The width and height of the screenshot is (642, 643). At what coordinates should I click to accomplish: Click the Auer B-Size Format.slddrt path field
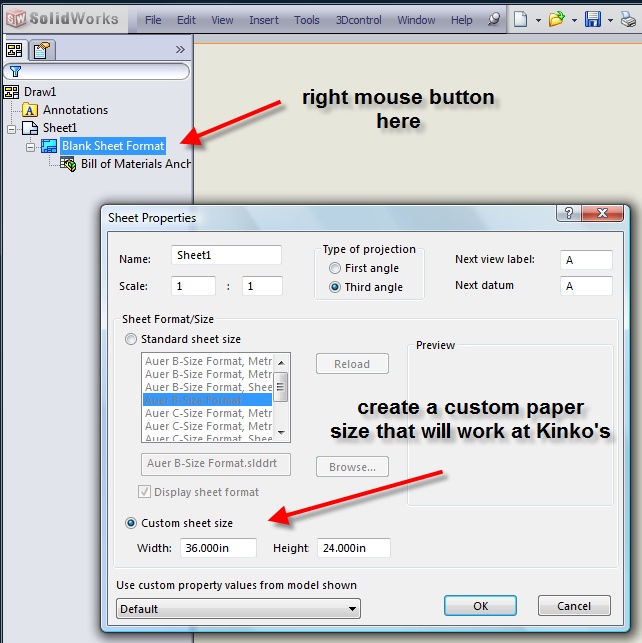coord(216,464)
